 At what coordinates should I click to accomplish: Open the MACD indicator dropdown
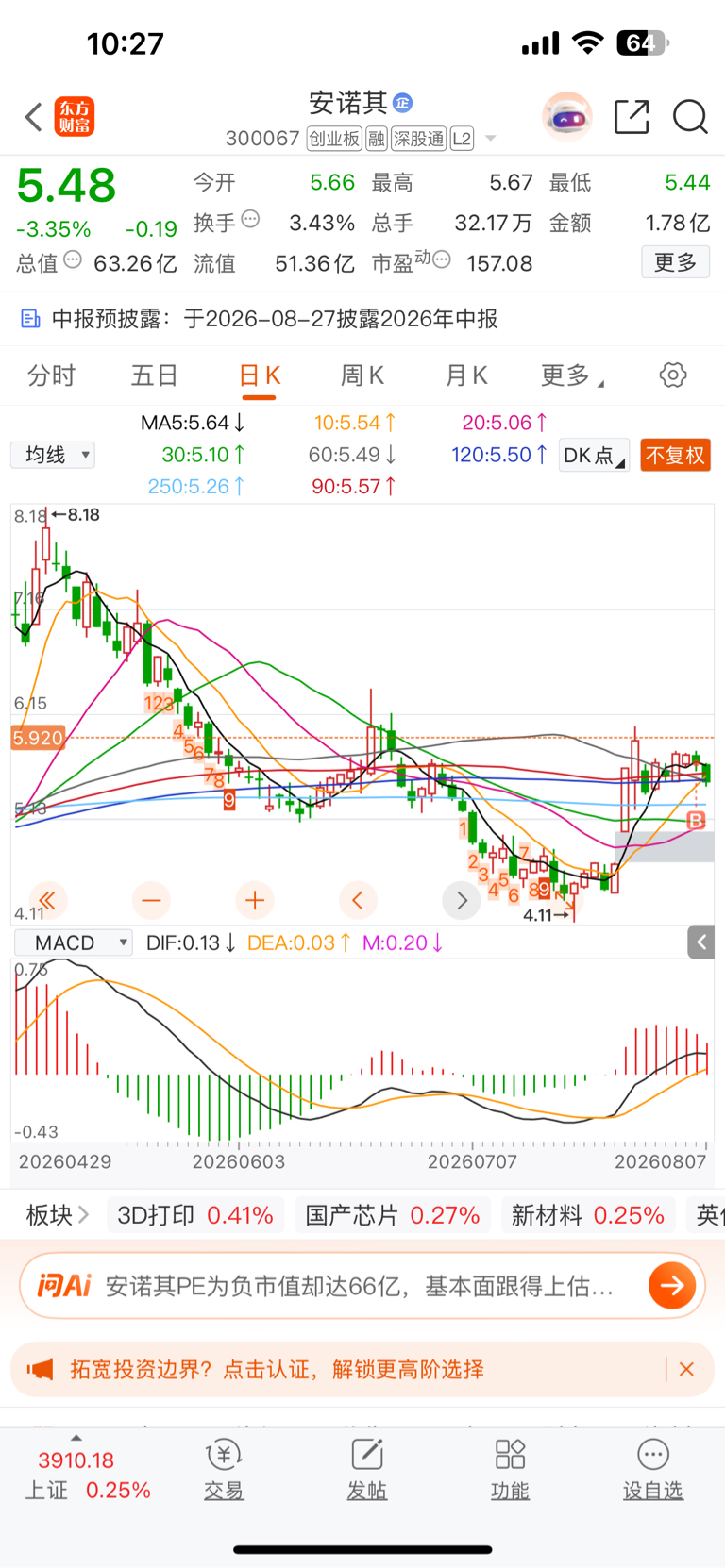tap(73, 942)
